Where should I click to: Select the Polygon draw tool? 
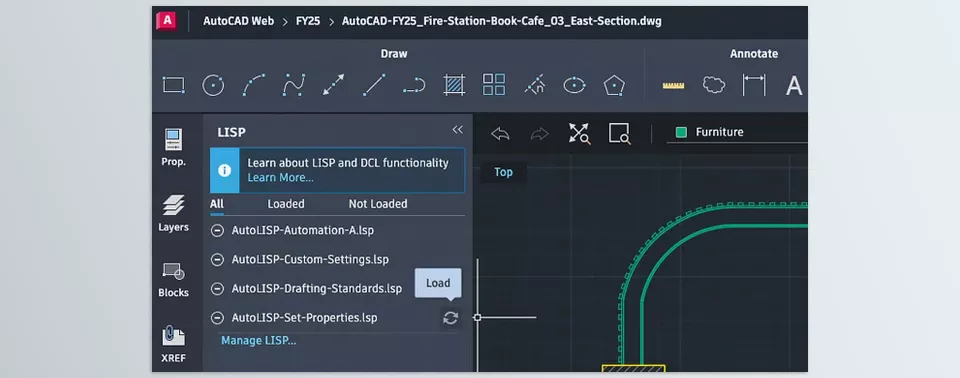[x=614, y=85]
